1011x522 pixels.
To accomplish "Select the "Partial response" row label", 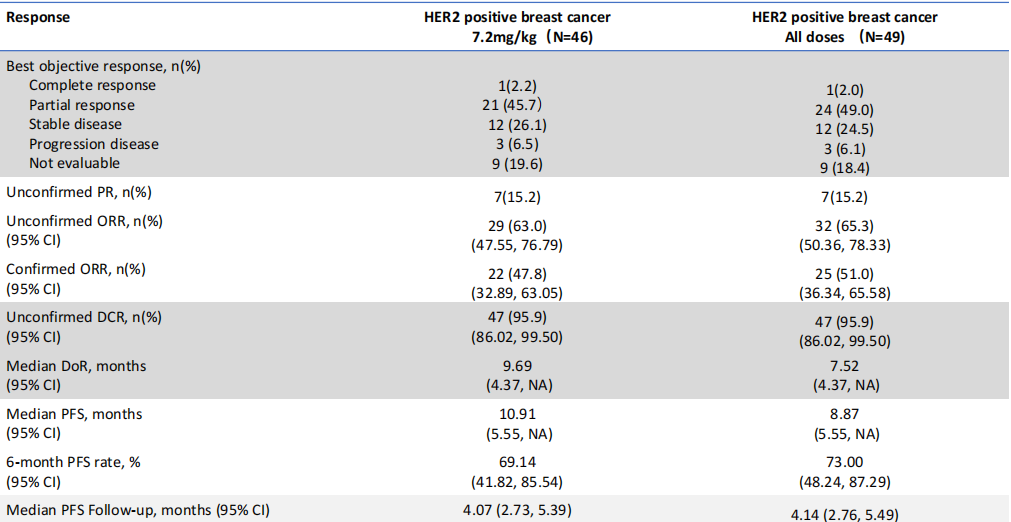I will pyautogui.click(x=82, y=105).
